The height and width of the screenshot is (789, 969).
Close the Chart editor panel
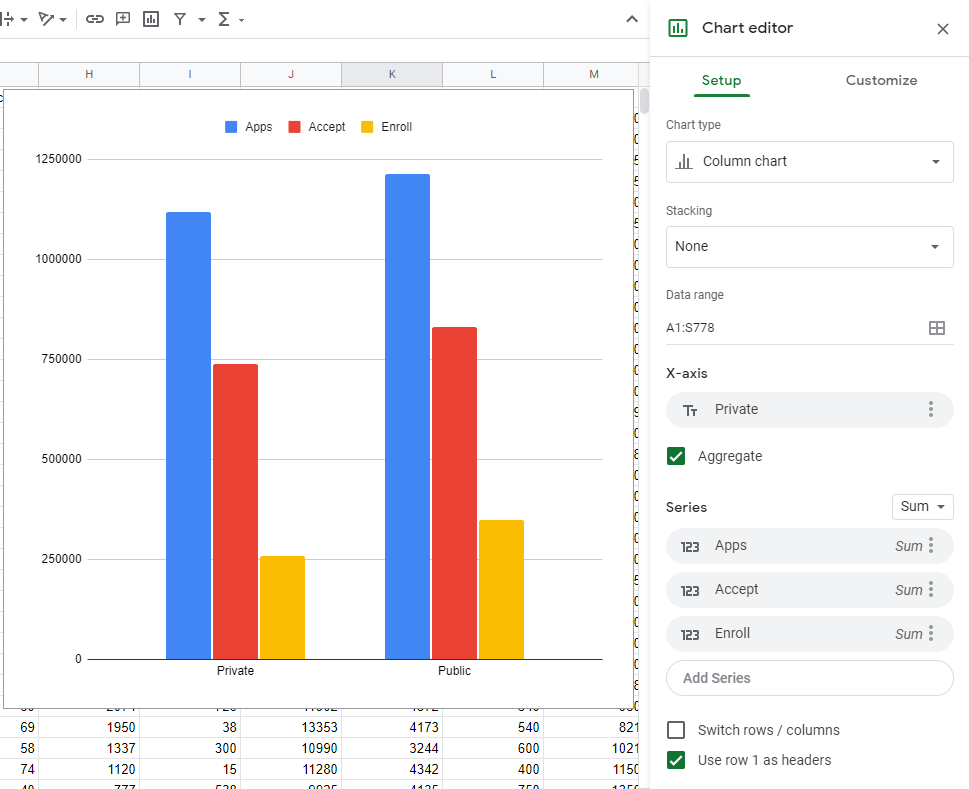coord(942,29)
